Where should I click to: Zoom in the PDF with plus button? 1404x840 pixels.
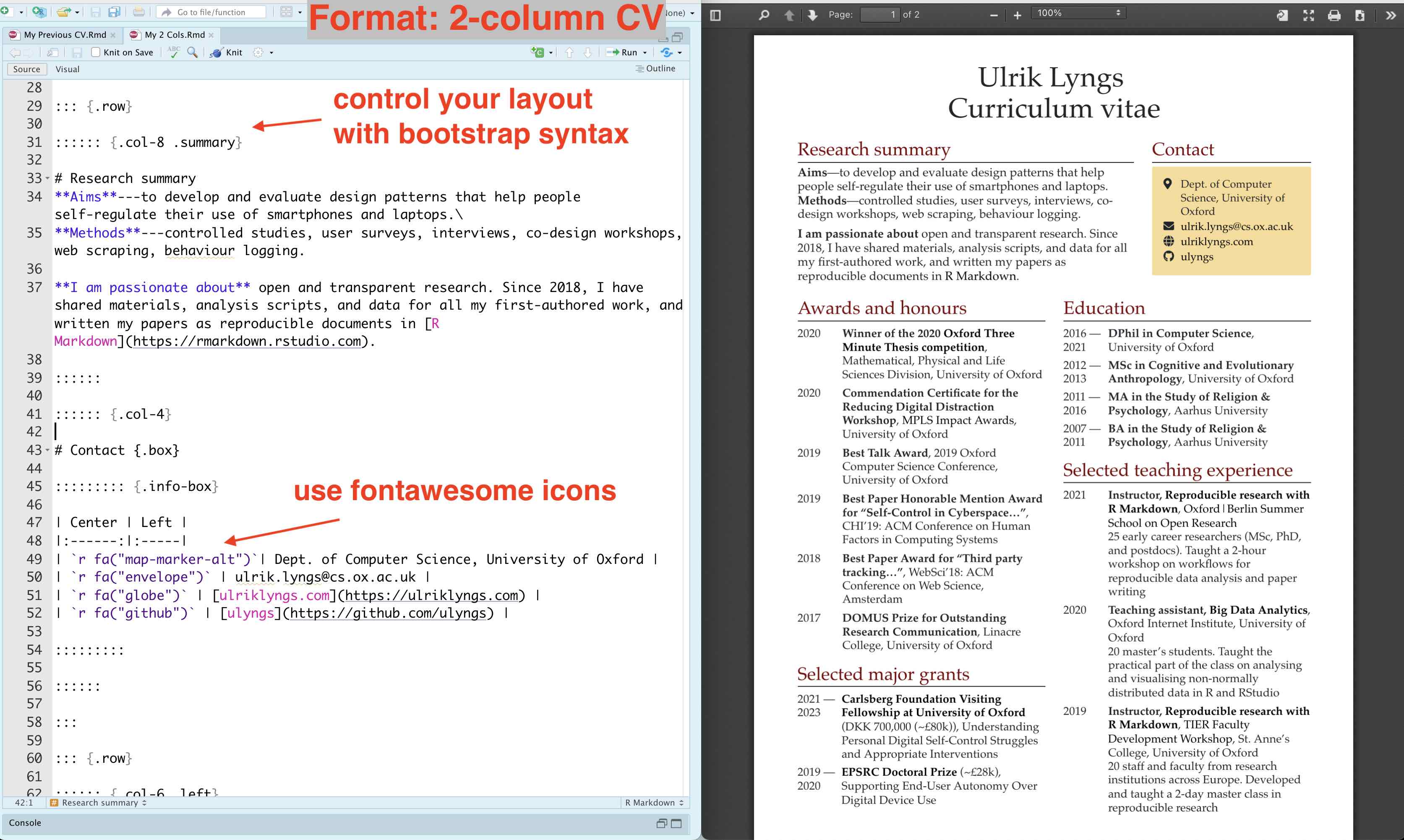(1017, 15)
